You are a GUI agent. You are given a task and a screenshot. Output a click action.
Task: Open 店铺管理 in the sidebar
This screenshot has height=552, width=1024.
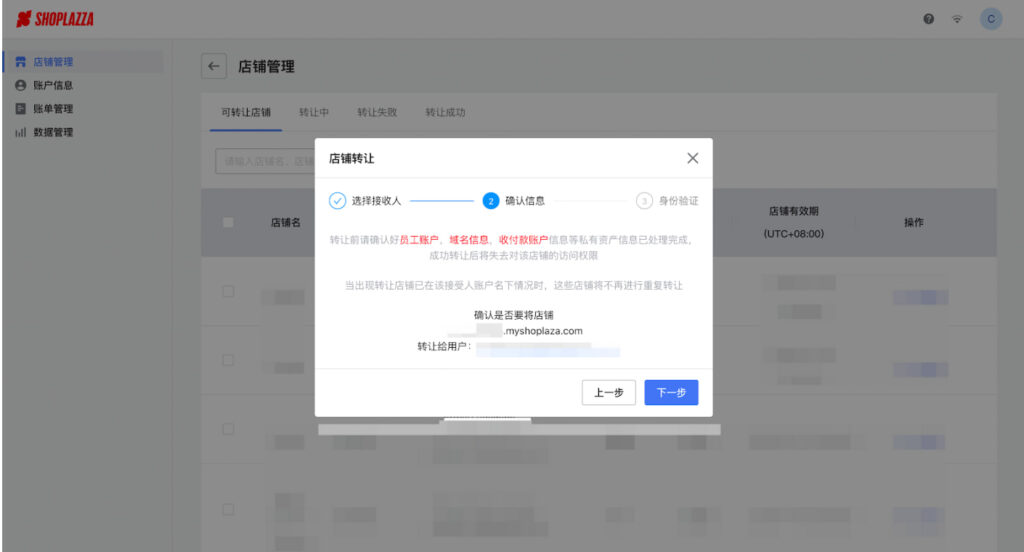(83, 62)
